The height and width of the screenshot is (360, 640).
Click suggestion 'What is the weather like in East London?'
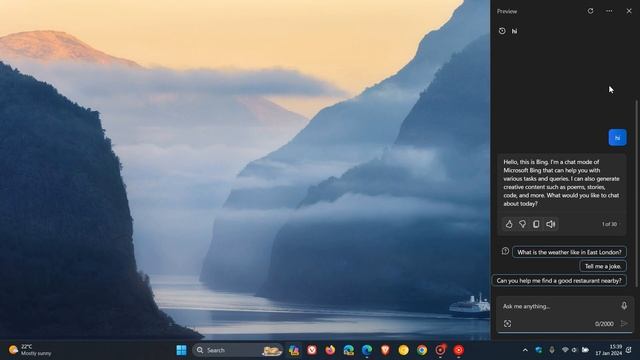tap(569, 252)
